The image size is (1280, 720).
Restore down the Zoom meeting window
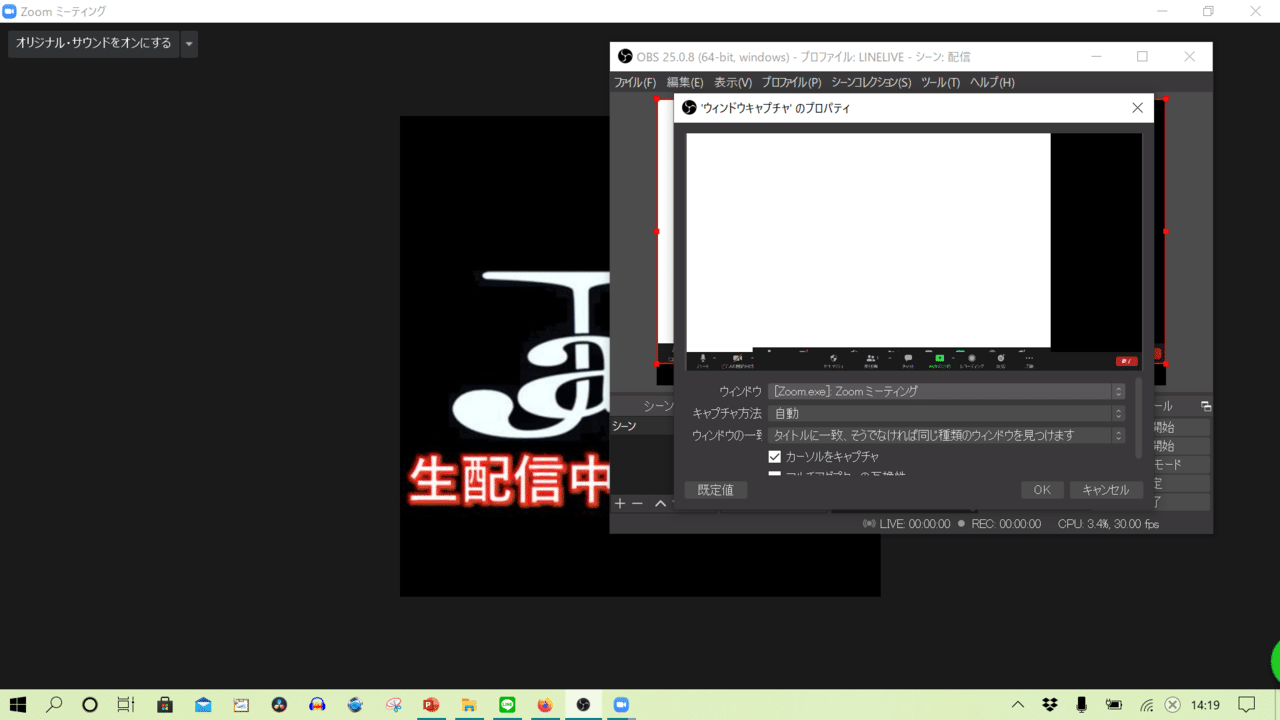[x=1208, y=11]
